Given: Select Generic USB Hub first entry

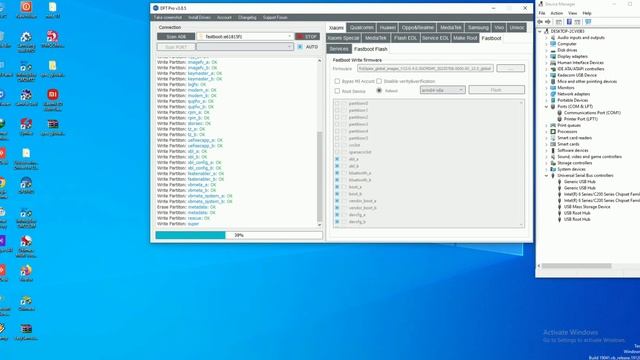Looking at the screenshot, I should pos(579,182).
